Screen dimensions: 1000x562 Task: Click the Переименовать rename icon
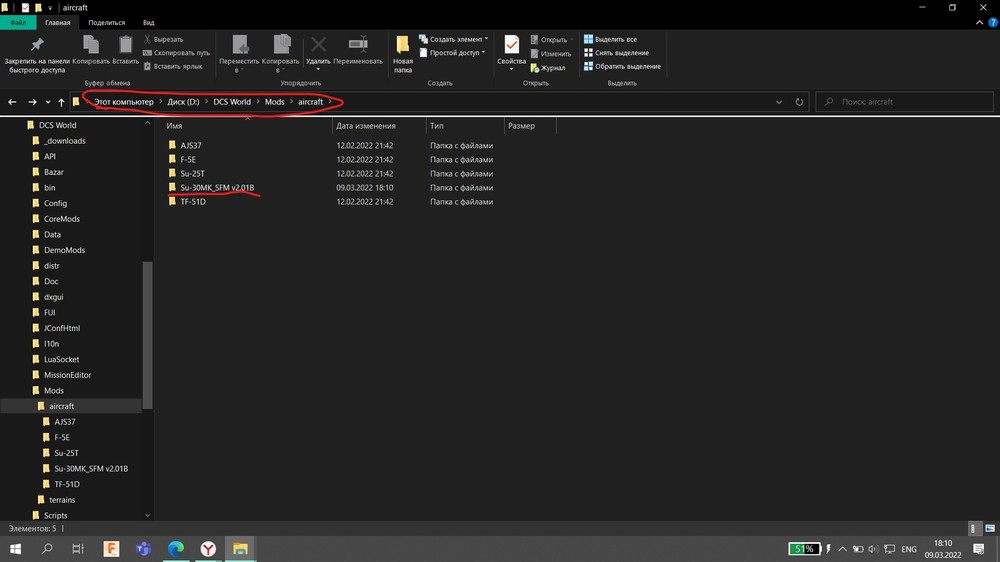(358, 44)
